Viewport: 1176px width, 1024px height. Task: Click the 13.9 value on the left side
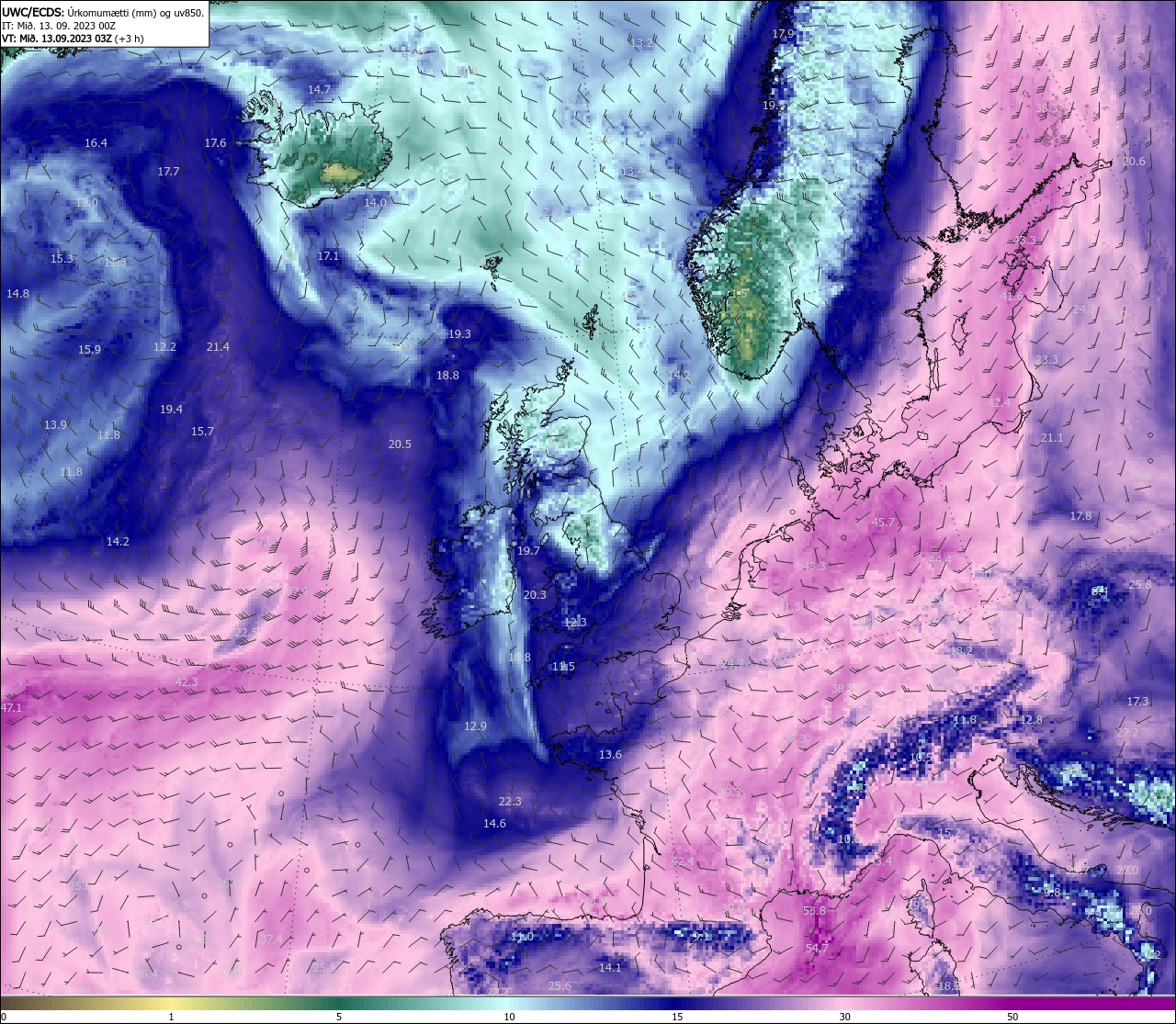55,424
